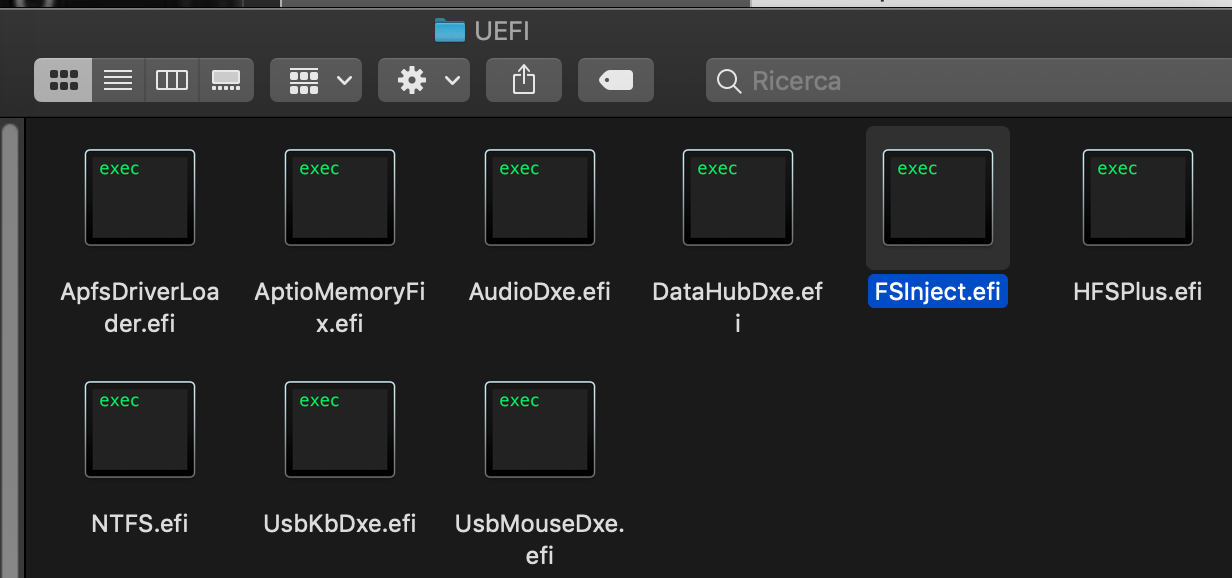
Task: Click in the Ricerca search field
Action: pos(969,80)
